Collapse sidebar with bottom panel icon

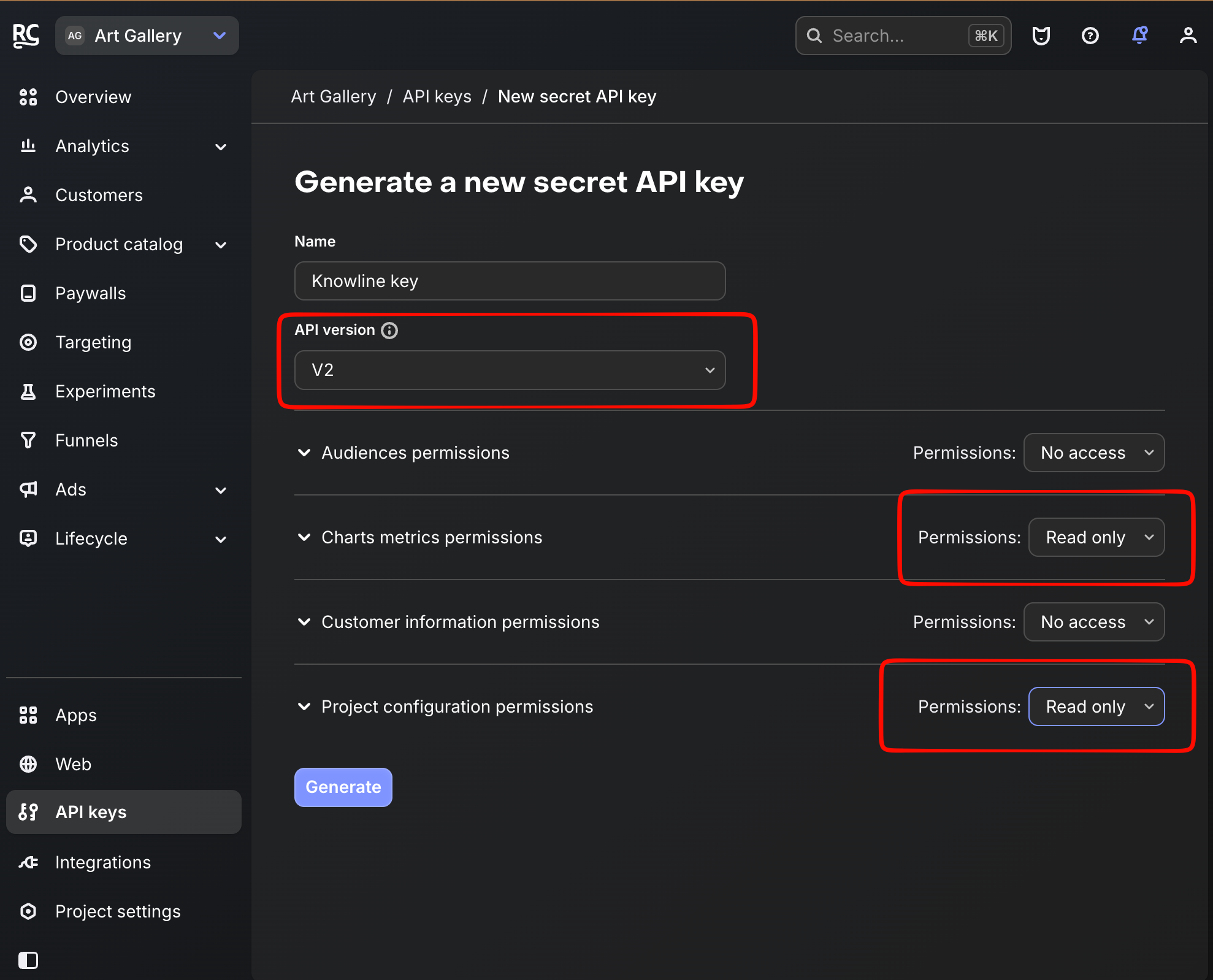coord(28,960)
